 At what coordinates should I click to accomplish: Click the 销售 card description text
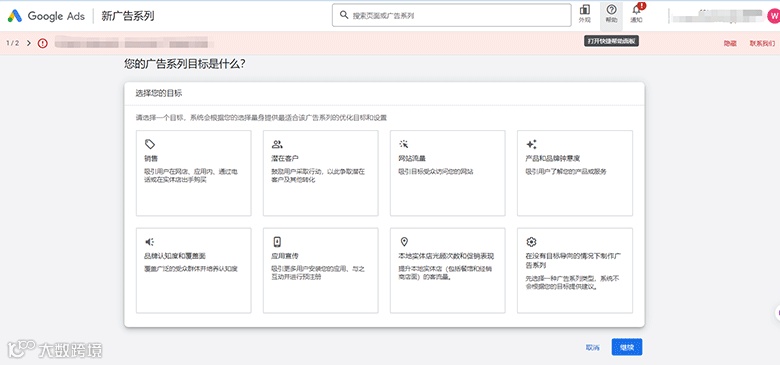191,176
